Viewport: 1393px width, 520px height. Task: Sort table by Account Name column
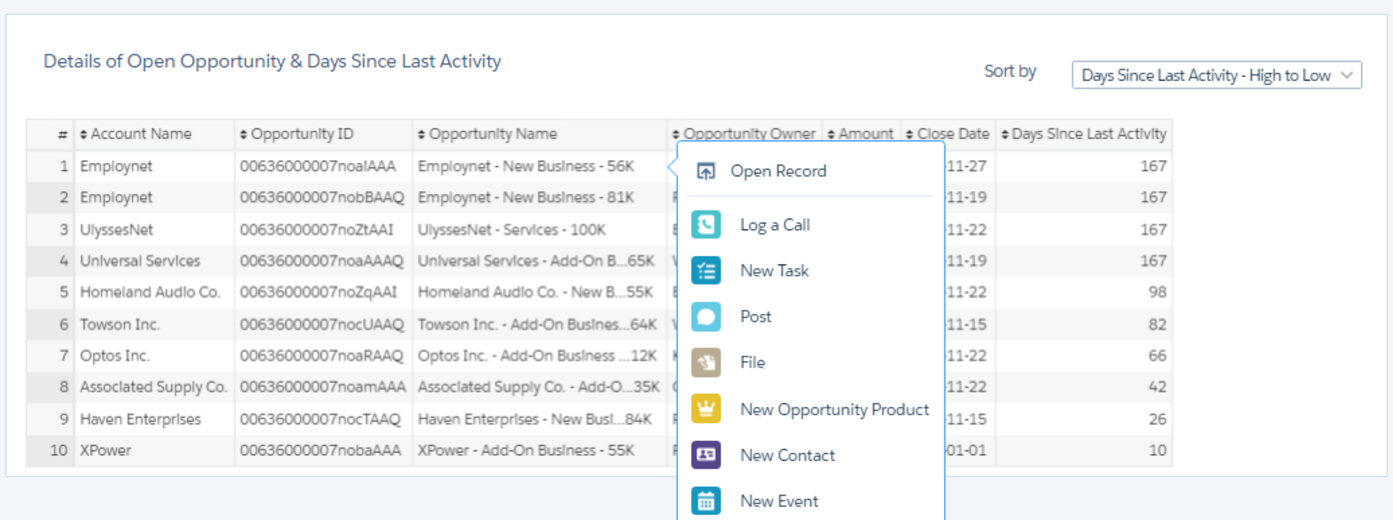tap(140, 134)
